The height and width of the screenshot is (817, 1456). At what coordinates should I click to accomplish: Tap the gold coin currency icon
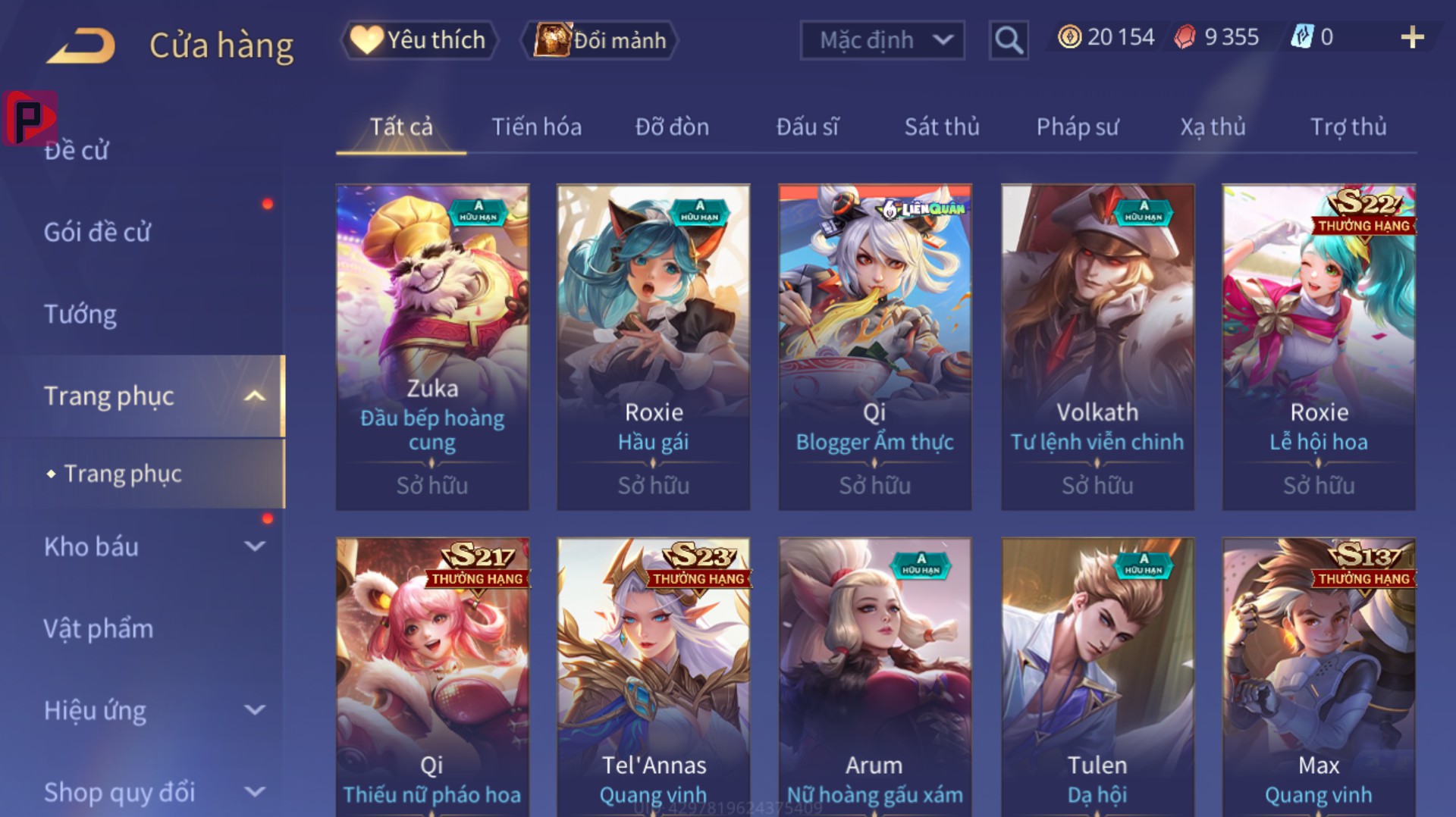tap(1069, 37)
